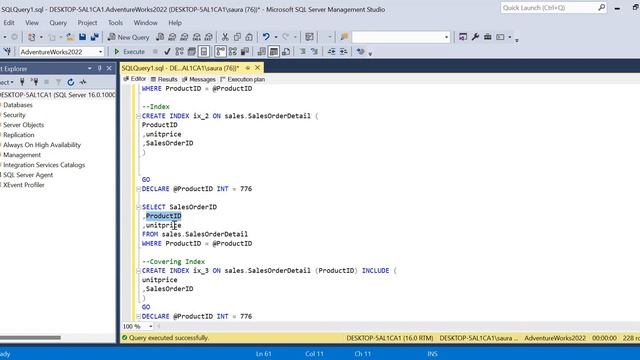Click the Save file floppy disk icon

(x=82, y=37)
